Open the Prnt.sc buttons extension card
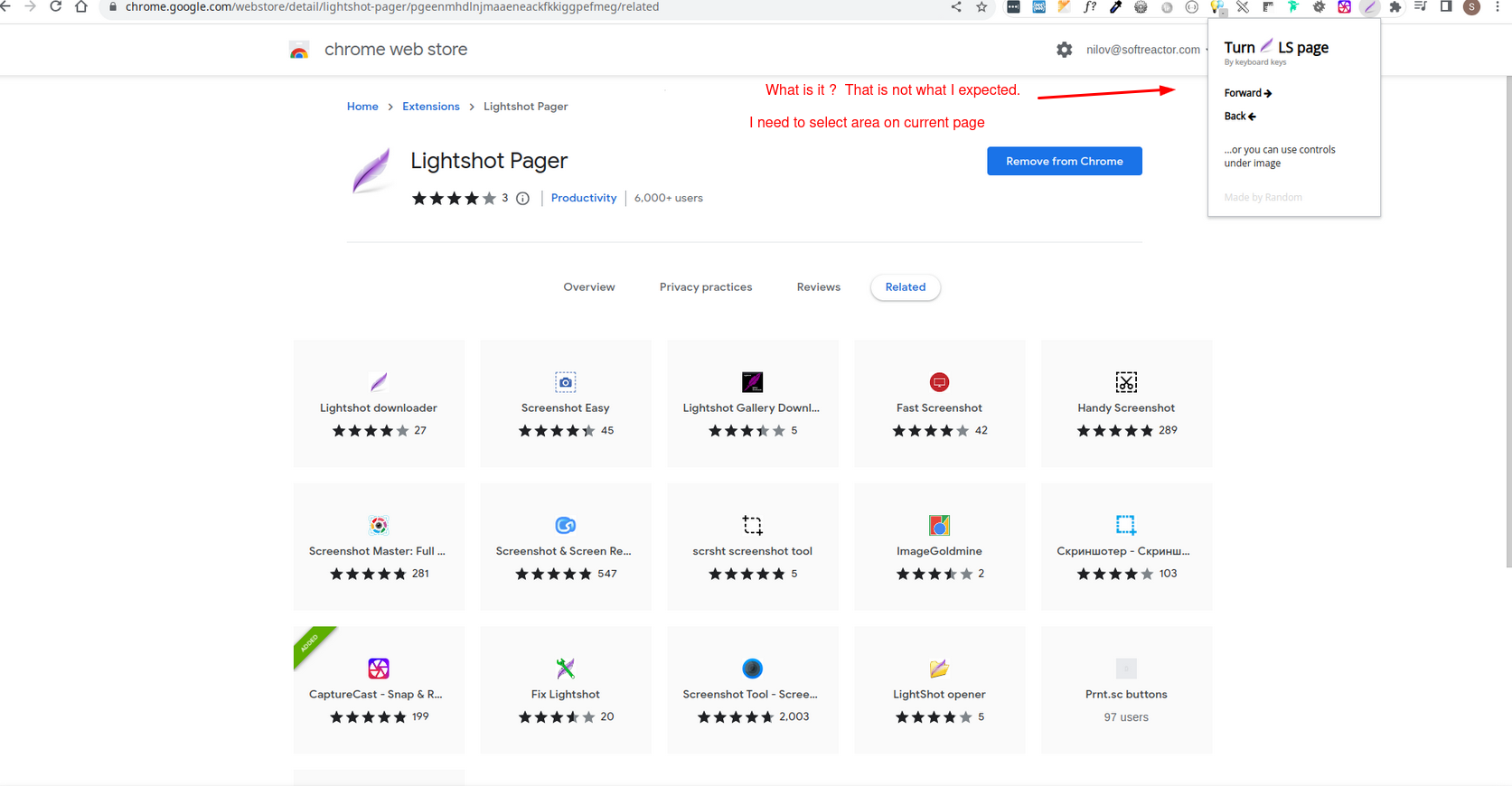 pyautogui.click(x=1126, y=690)
